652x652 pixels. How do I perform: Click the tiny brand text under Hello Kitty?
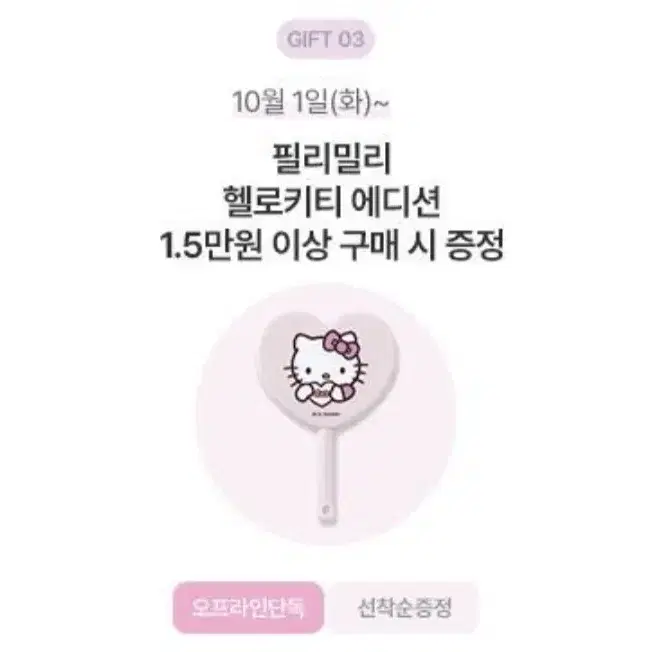[325, 415]
